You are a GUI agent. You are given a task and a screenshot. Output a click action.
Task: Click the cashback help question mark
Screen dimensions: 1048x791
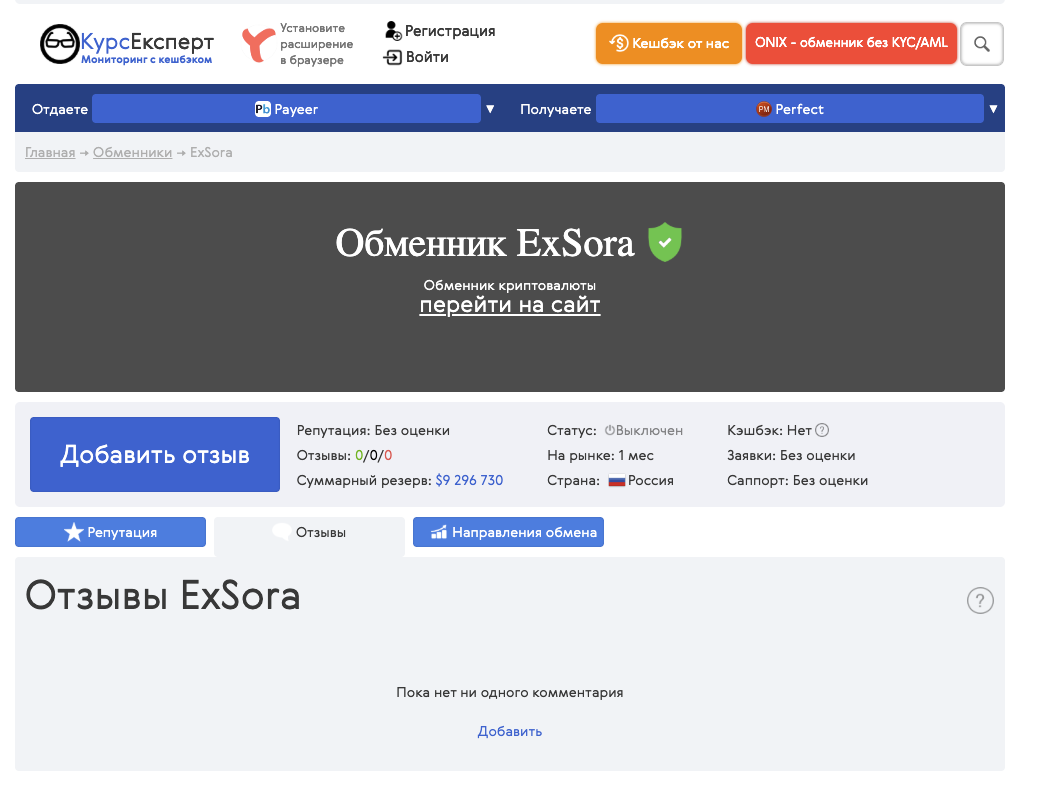pos(822,431)
